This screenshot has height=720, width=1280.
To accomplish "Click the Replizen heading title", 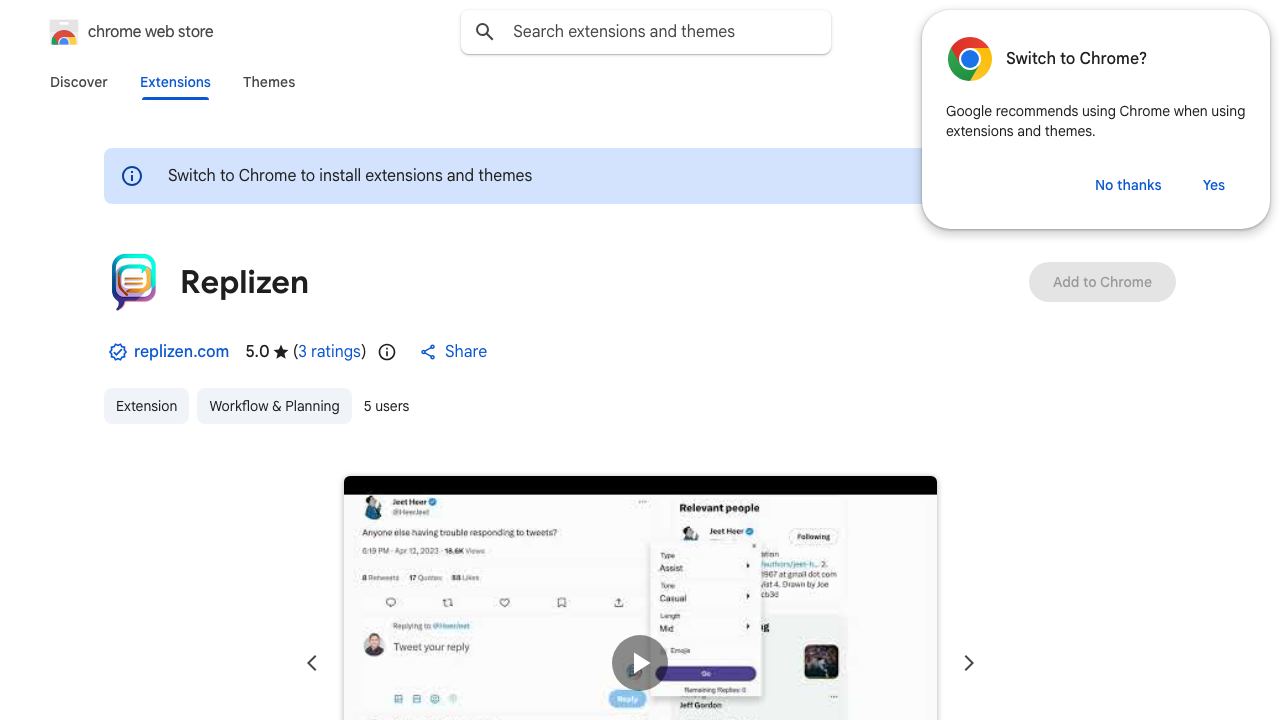I will pyautogui.click(x=244, y=282).
